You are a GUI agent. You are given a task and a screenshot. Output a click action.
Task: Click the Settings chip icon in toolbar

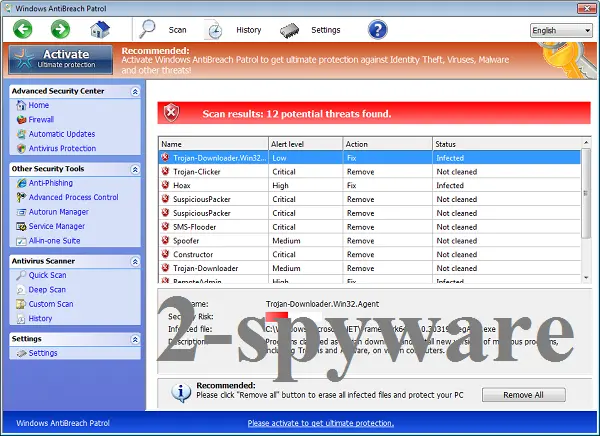click(289, 31)
